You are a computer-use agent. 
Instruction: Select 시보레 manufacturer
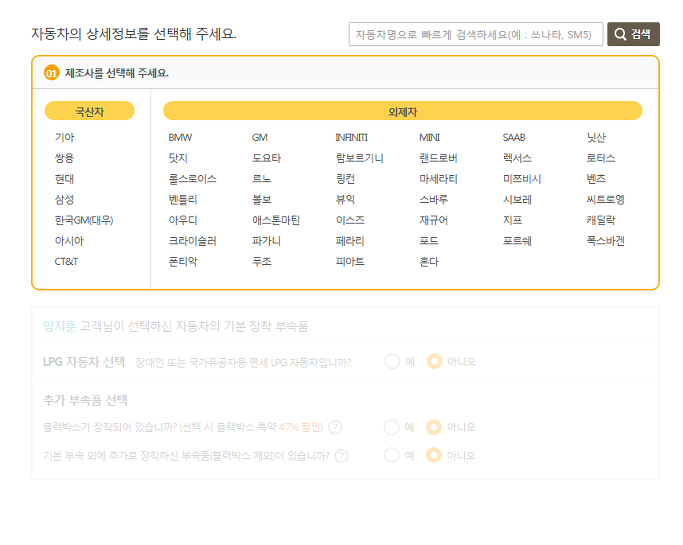pos(517,200)
